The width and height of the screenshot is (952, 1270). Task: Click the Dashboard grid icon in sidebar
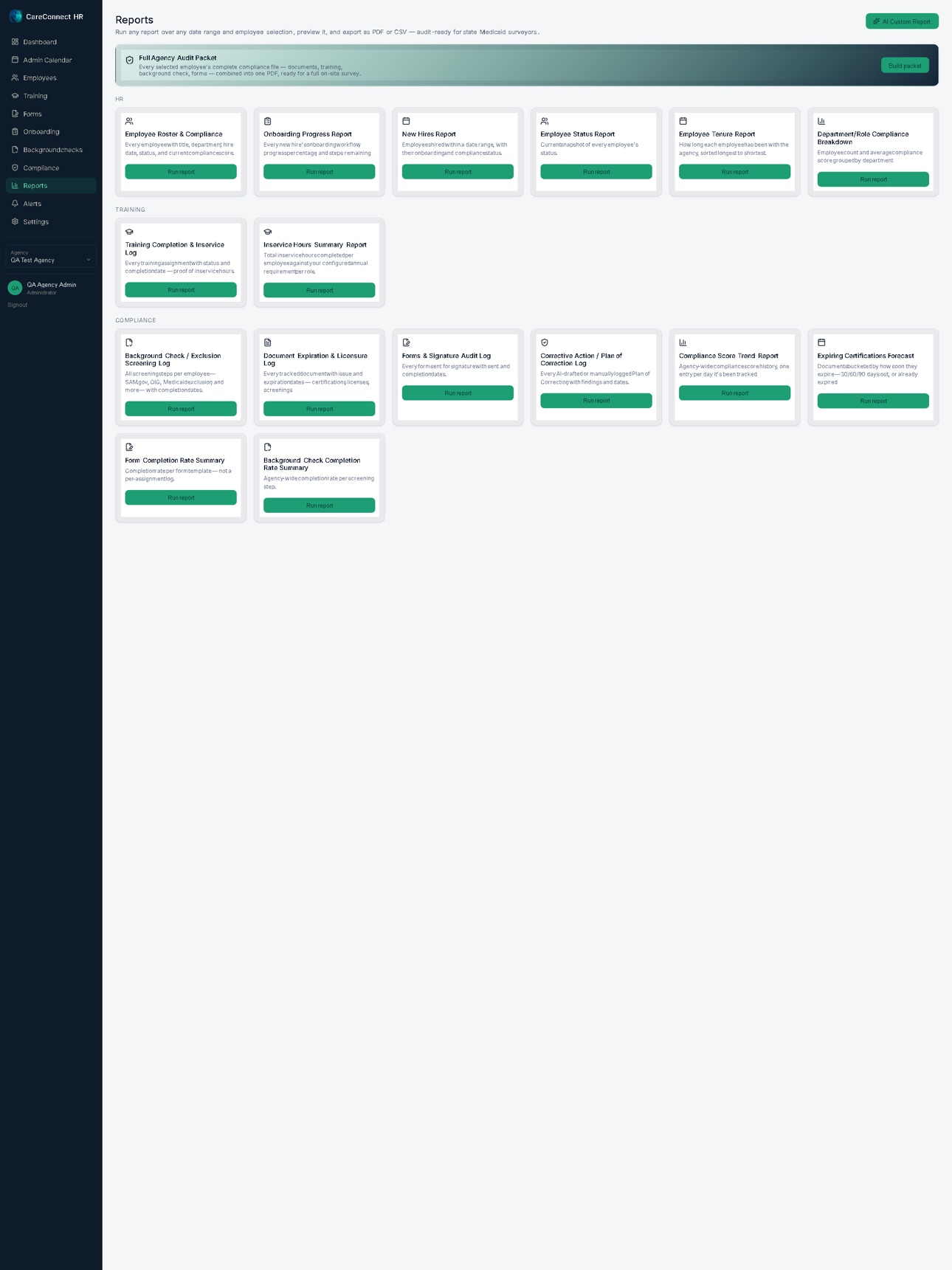(x=15, y=42)
